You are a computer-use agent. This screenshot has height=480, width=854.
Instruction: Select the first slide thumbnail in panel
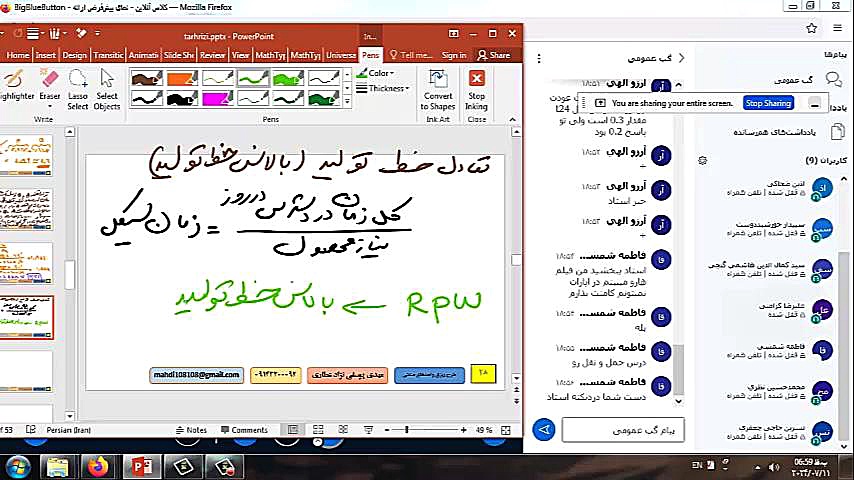[26, 156]
